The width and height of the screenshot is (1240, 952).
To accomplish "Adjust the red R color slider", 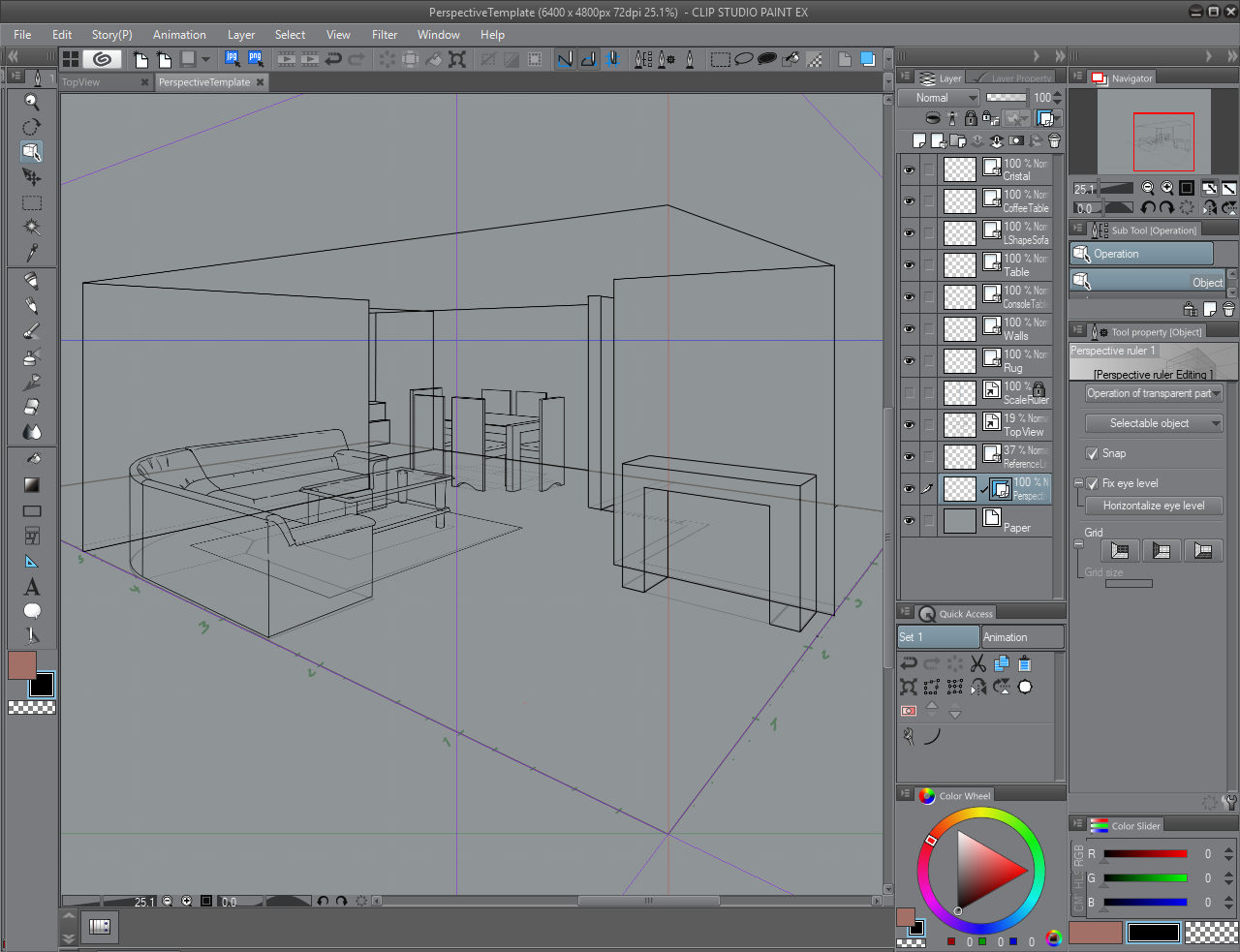I will click(1145, 854).
